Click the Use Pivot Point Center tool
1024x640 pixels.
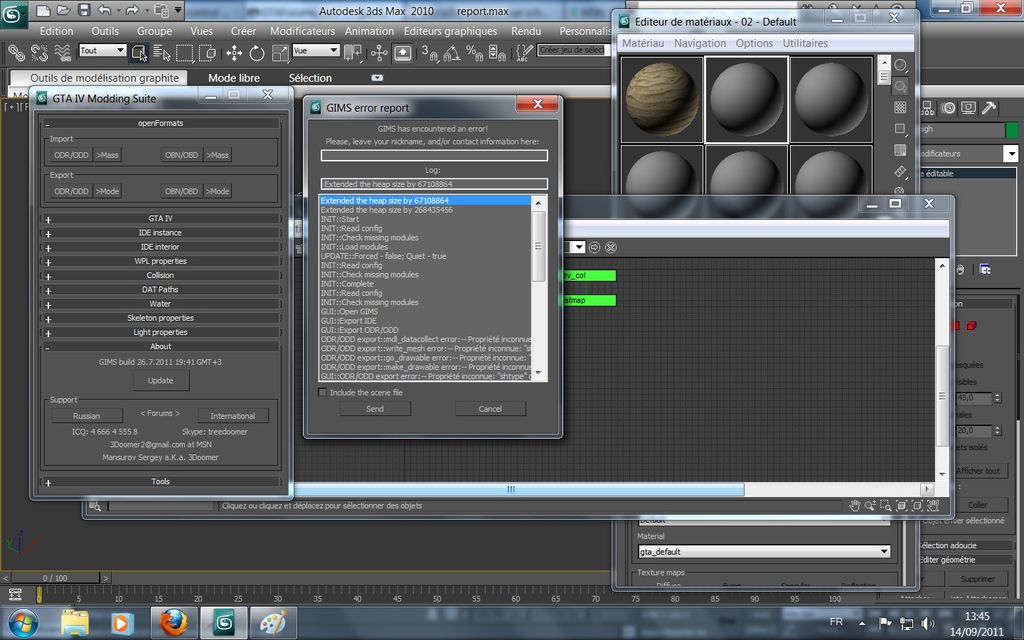[353, 53]
